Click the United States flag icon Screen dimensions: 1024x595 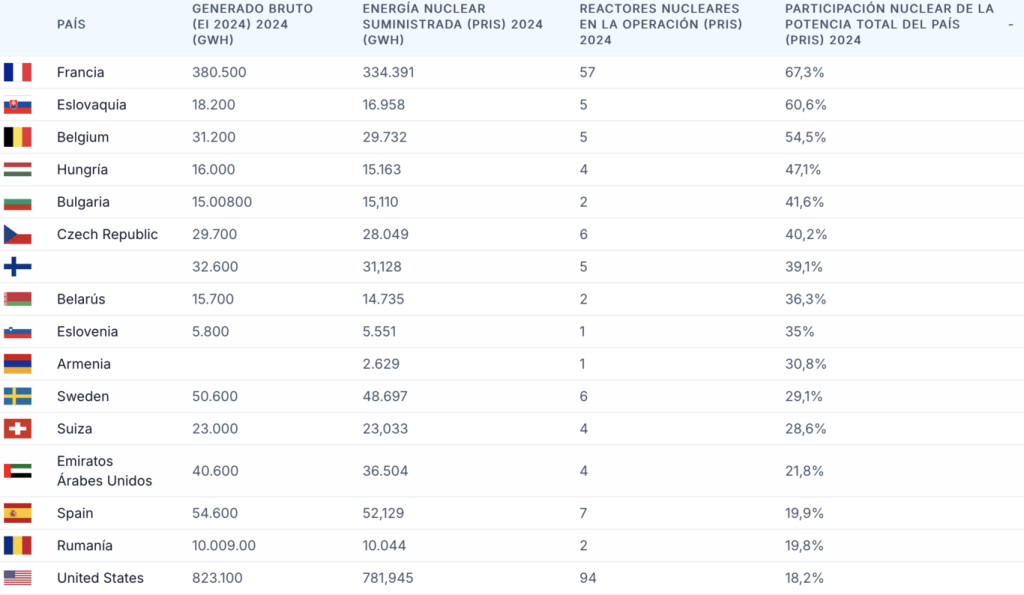(x=18, y=578)
